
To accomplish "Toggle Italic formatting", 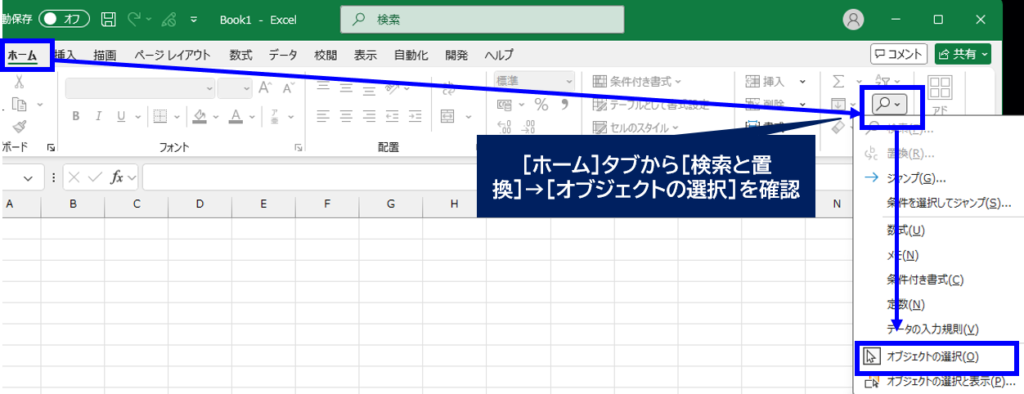I will click(x=99, y=116).
